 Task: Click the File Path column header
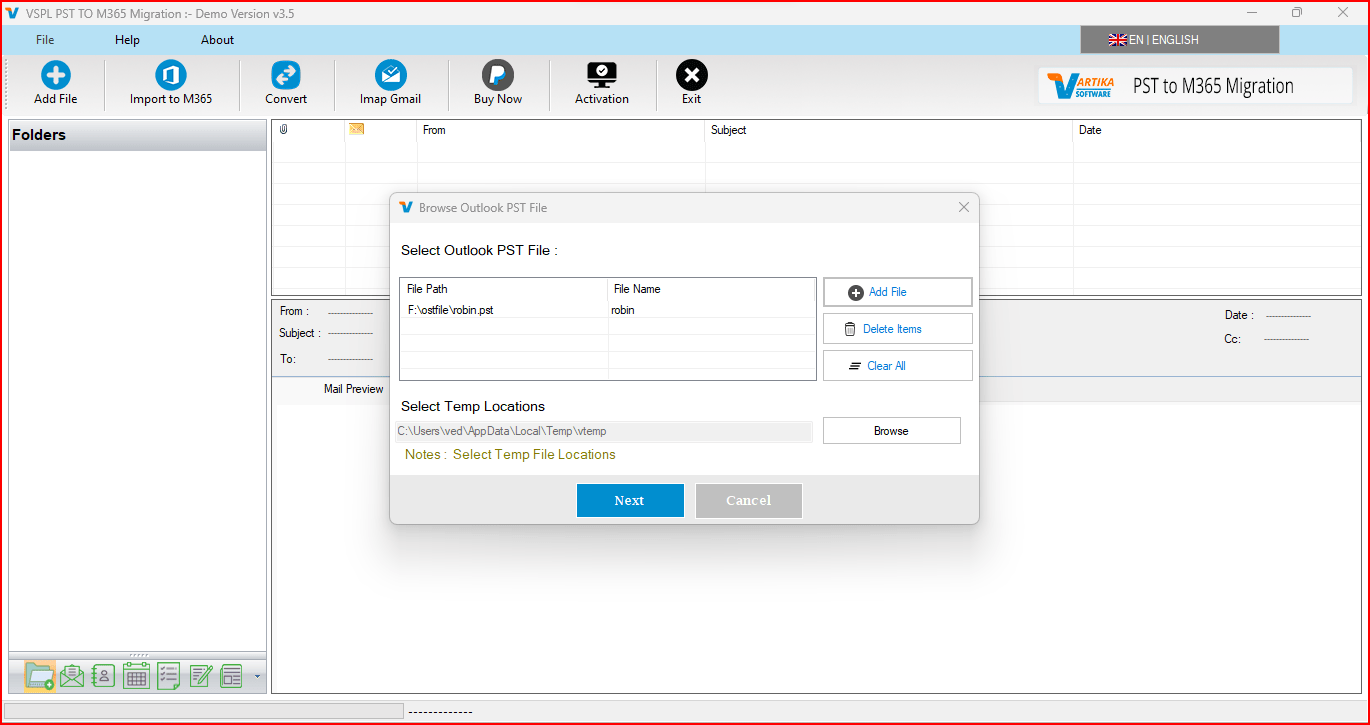(504, 289)
